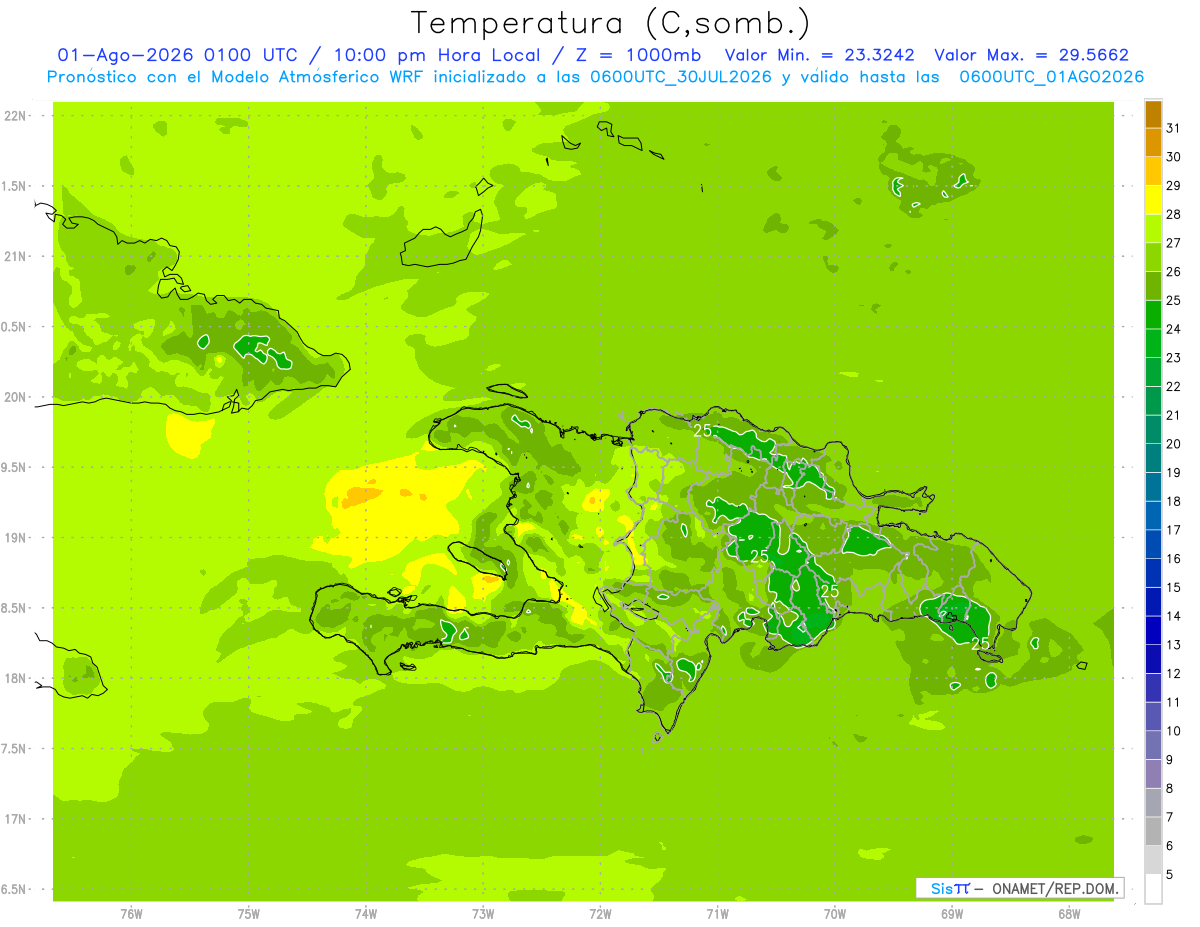Click the colorbar label "18"

pos(1174,501)
